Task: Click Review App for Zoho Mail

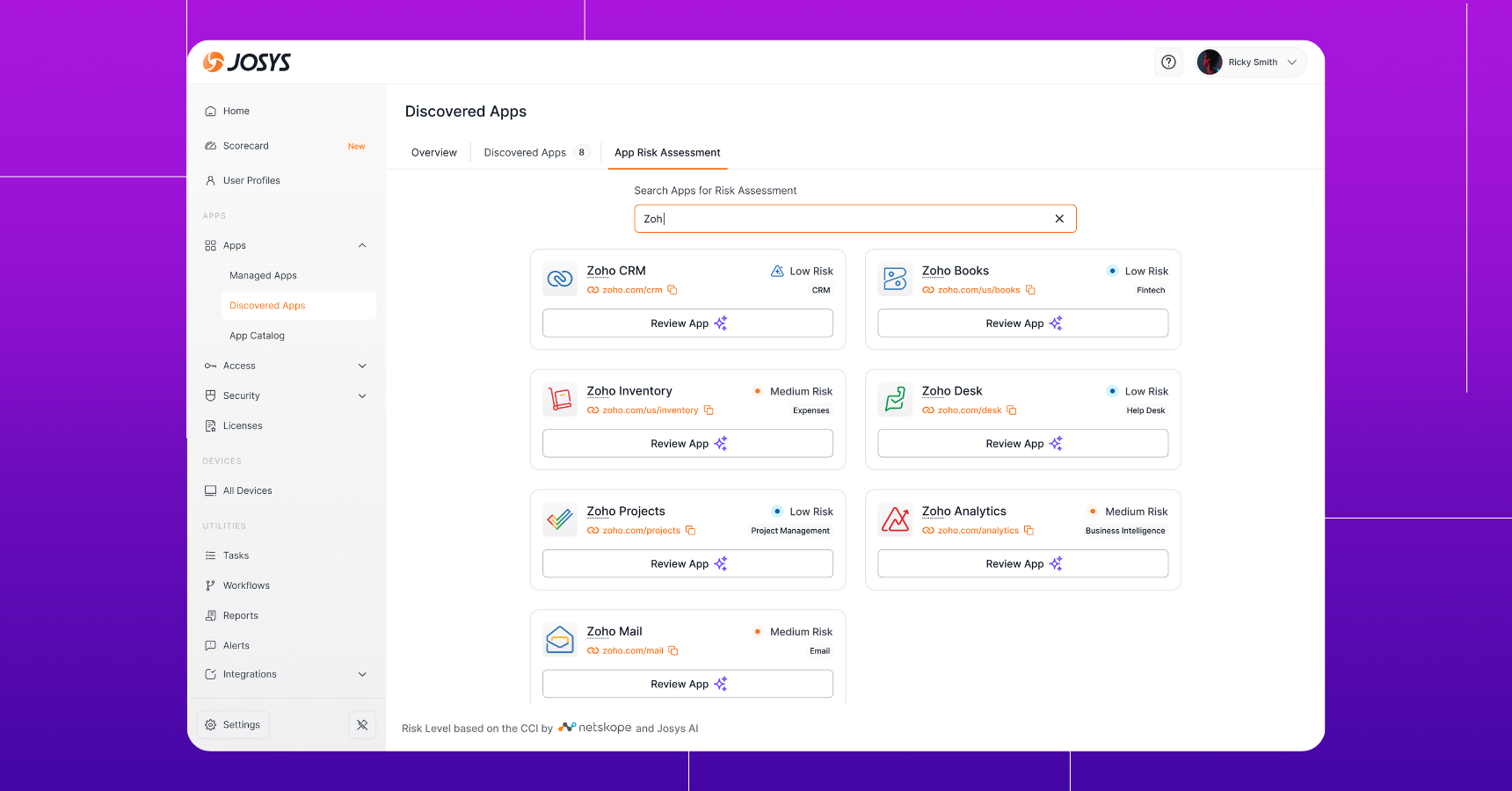Action: click(687, 685)
